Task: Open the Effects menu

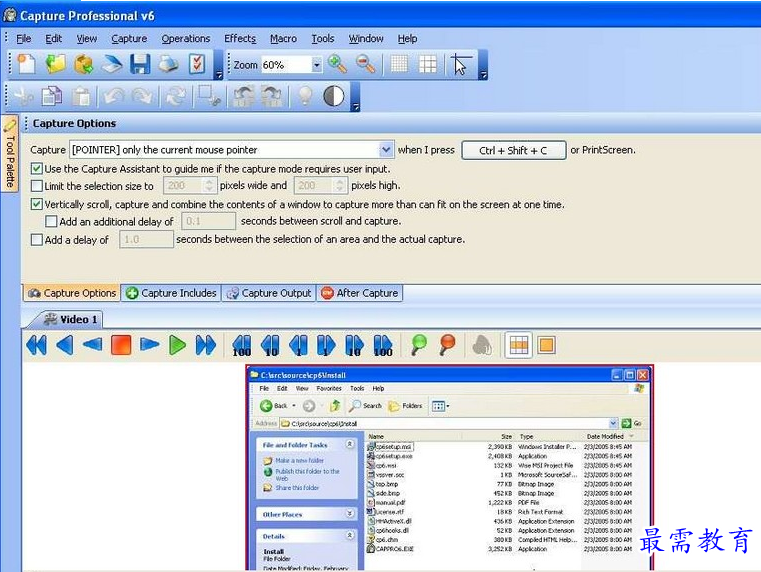Action: pyautogui.click(x=240, y=39)
